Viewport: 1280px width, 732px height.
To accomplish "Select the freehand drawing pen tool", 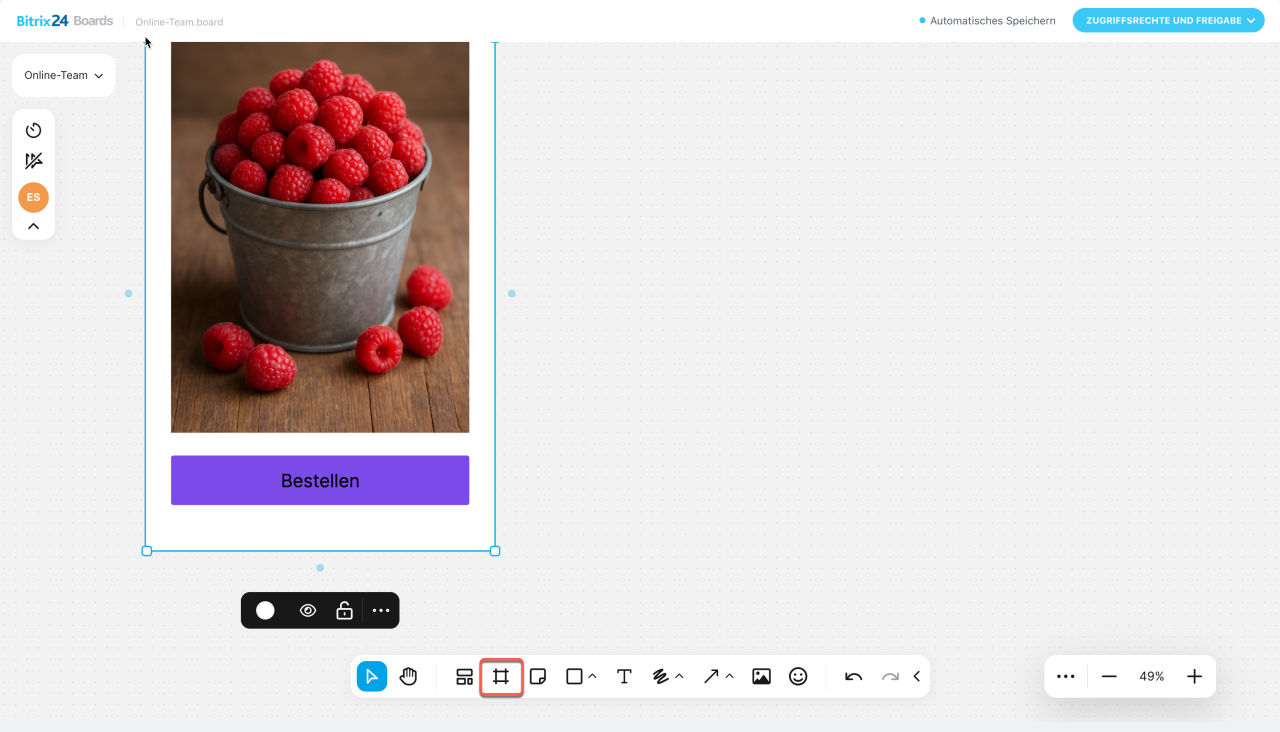I will [660, 677].
